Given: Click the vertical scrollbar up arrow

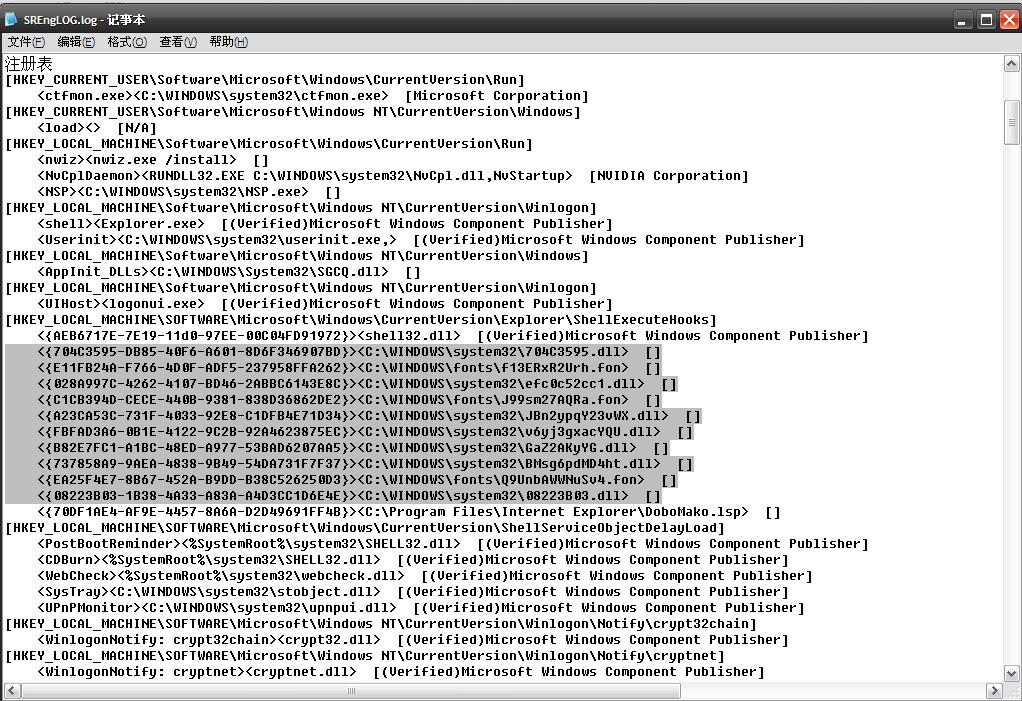Looking at the screenshot, I should pyautogui.click(x=1011, y=63).
